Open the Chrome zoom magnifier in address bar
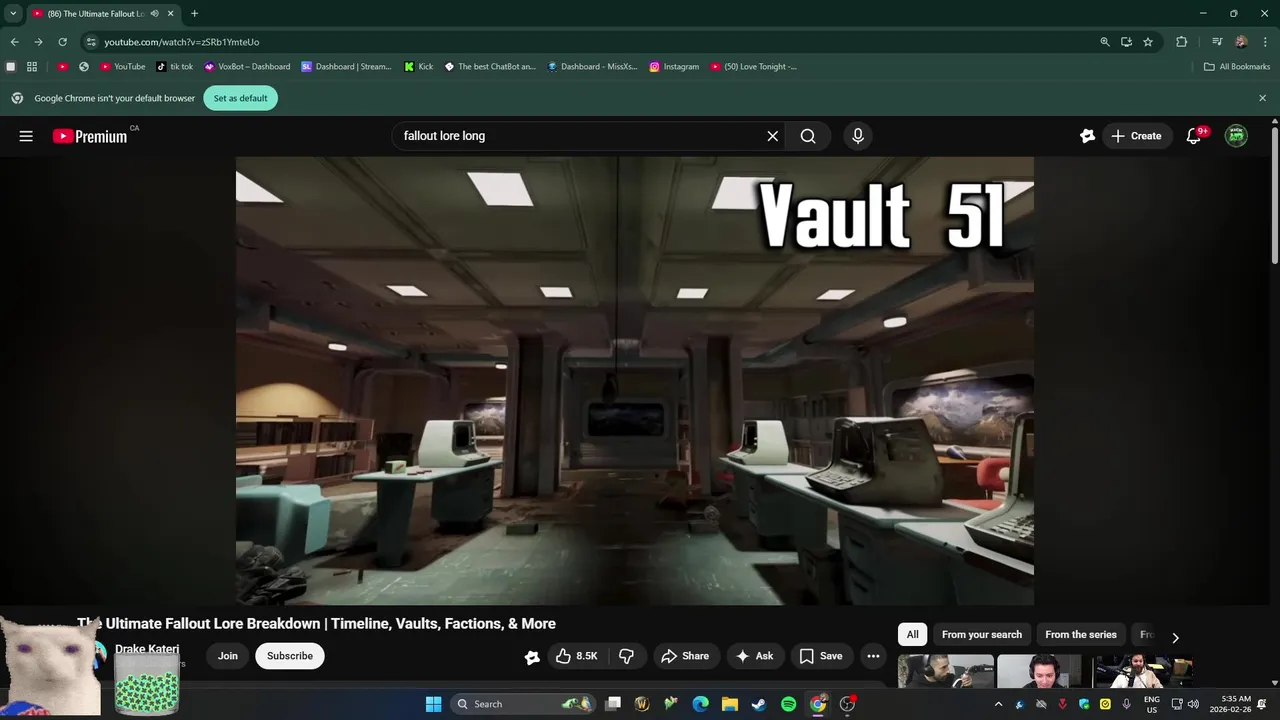The image size is (1280, 720). click(x=1104, y=42)
